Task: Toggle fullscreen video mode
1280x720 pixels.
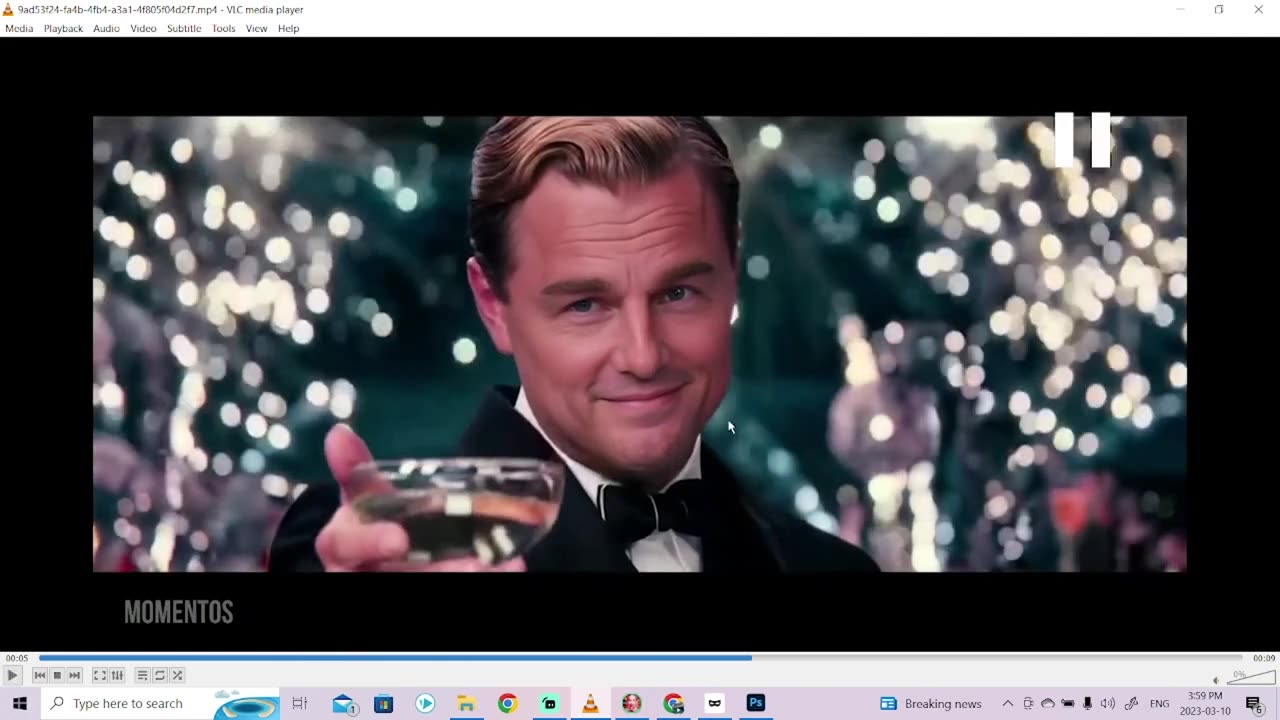Action: (100, 676)
